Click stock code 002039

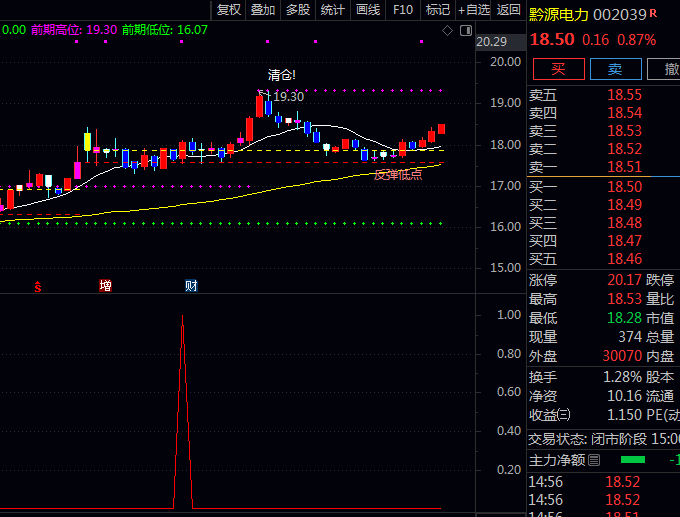pos(620,15)
